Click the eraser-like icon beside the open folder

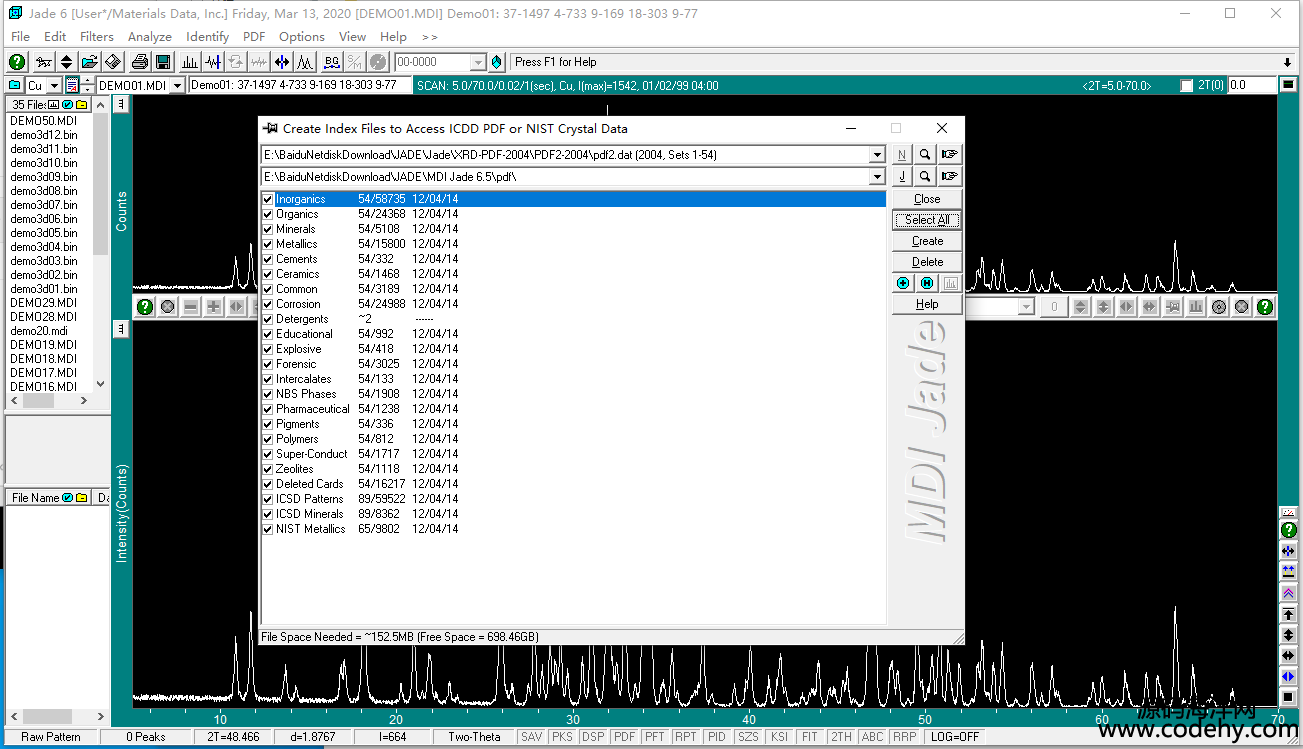pos(113,62)
